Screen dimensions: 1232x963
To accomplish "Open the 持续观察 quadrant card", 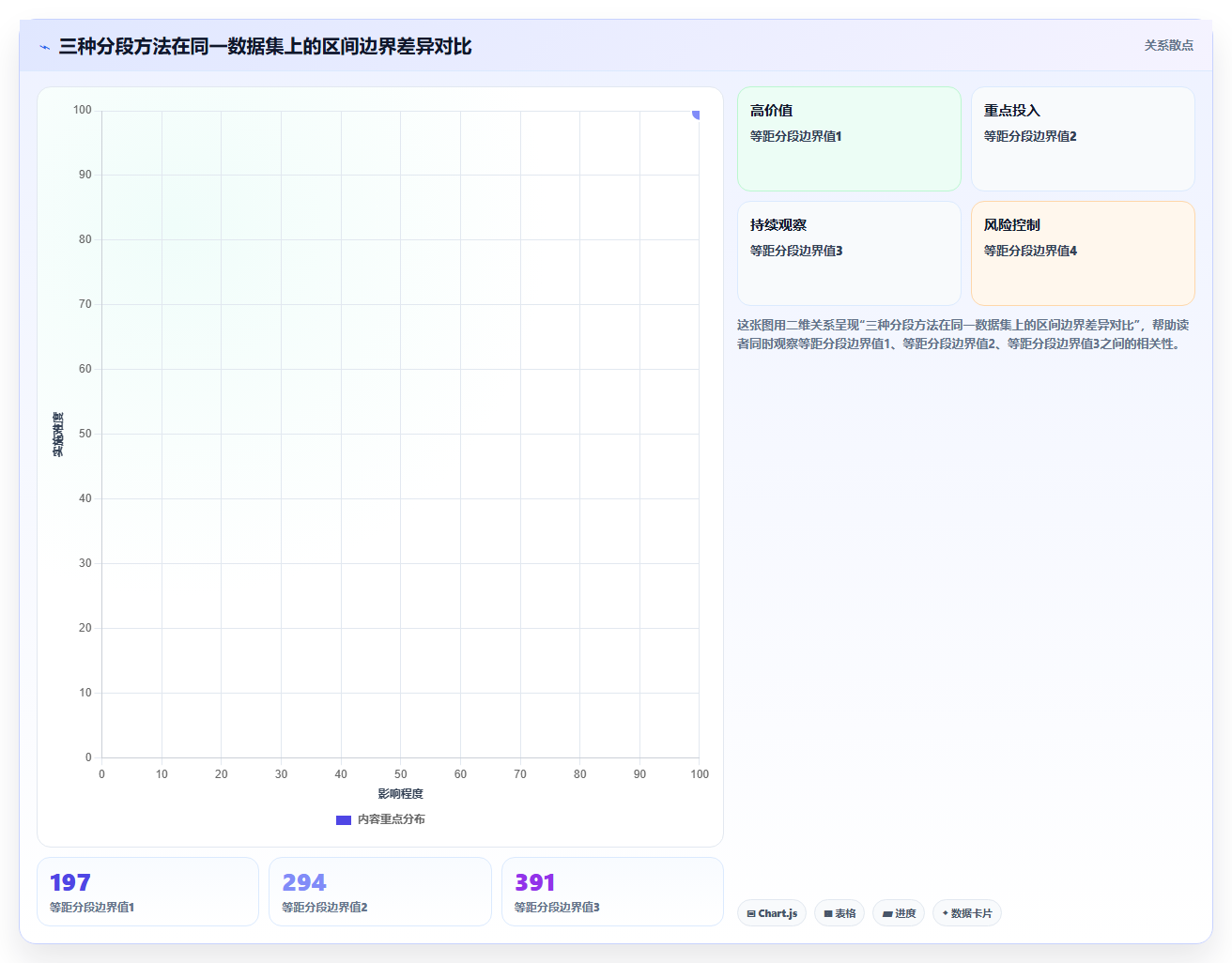I will point(849,253).
